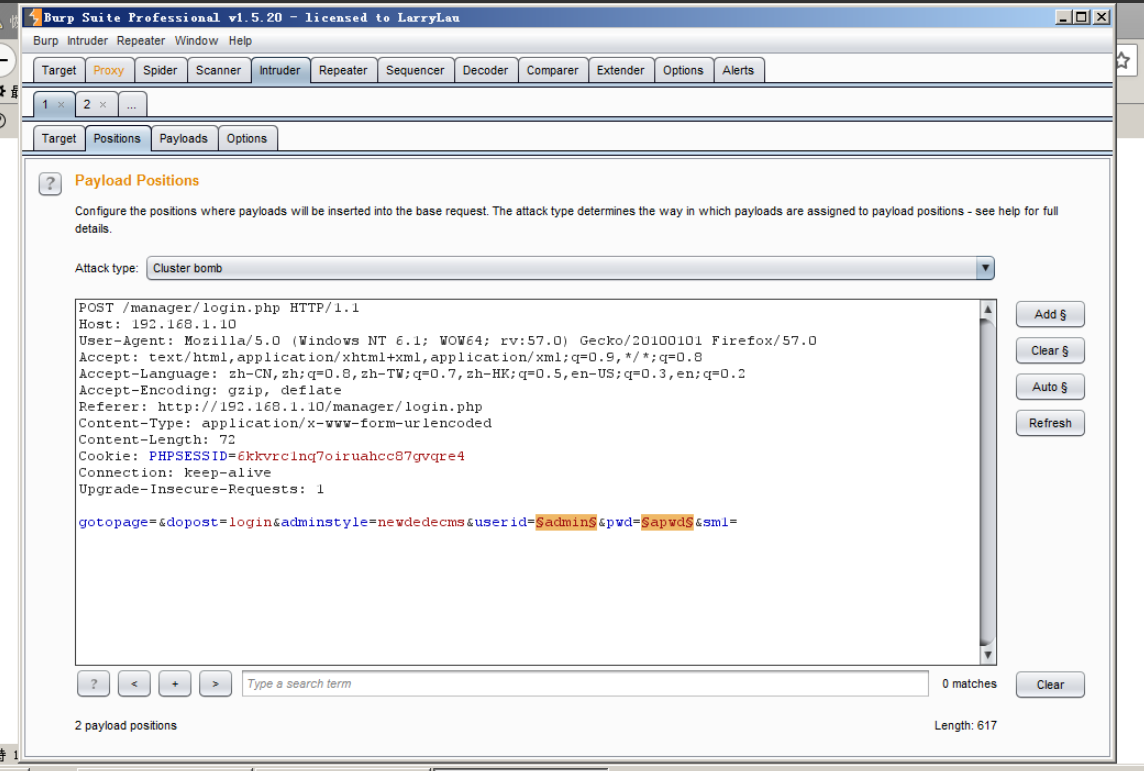Image resolution: width=1144 pixels, height=771 pixels.
Task: Click the search term input field
Action: click(x=585, y=683)
